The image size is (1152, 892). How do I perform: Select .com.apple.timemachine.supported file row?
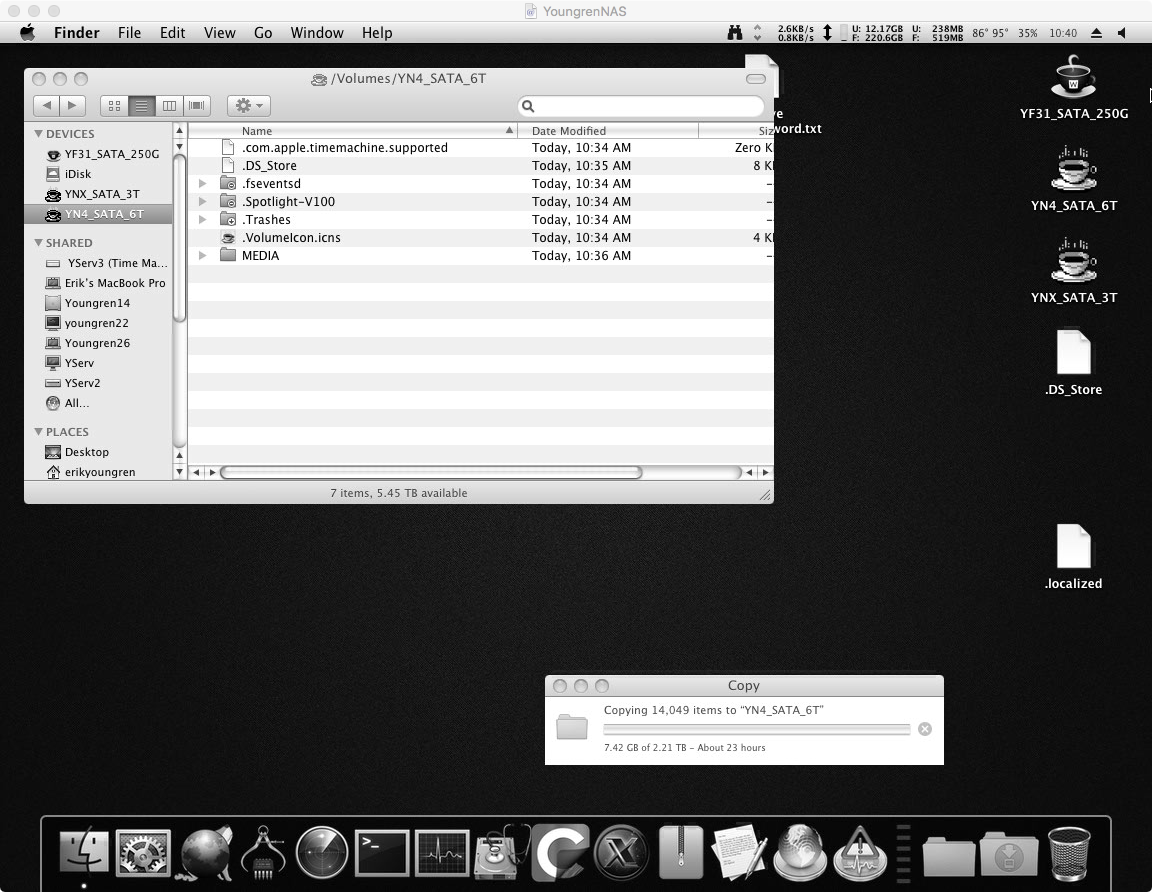tap(480, 147)
